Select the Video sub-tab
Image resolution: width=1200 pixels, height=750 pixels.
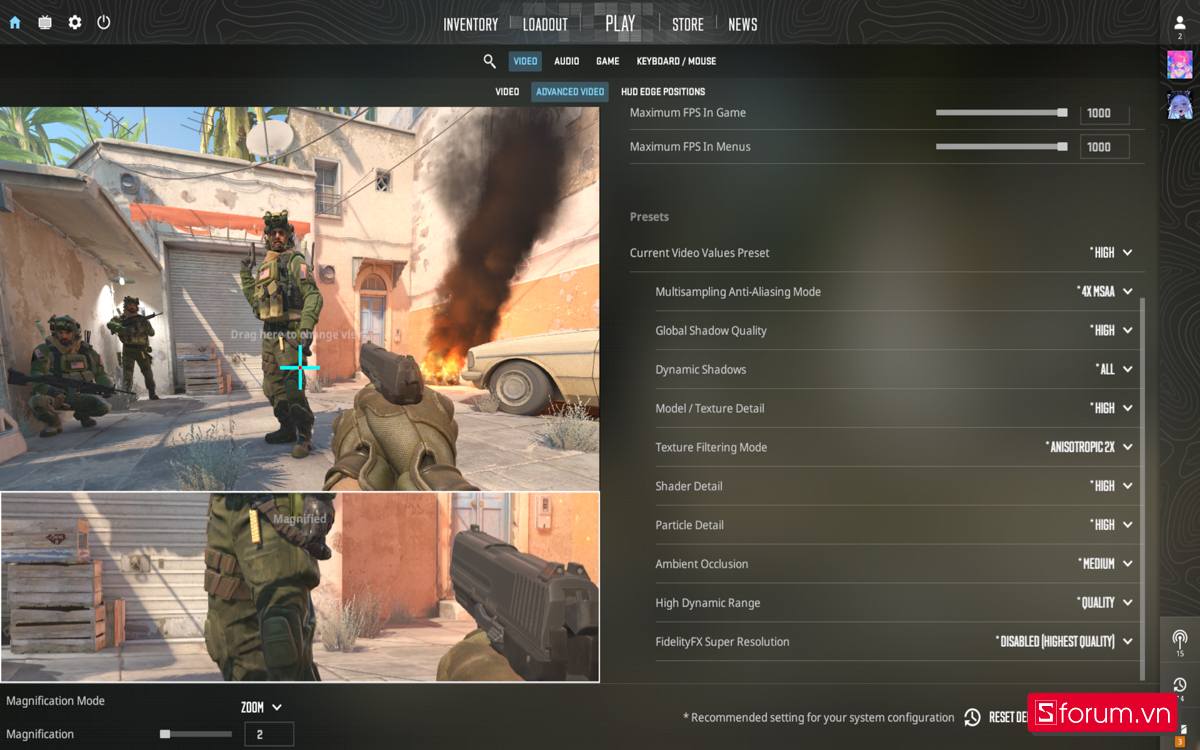pos(507,91)
